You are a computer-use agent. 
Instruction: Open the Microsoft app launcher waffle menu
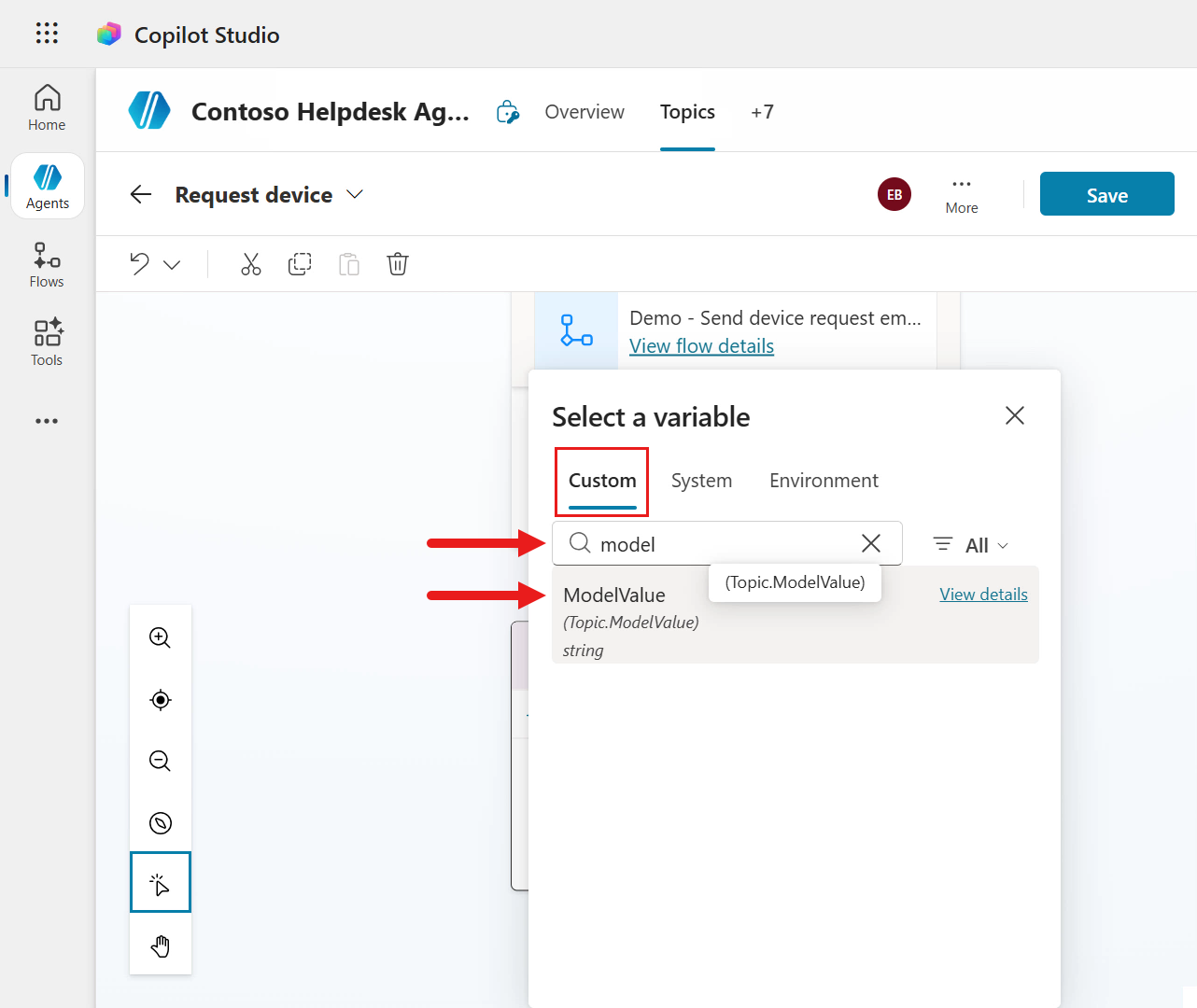click(46, 34)
